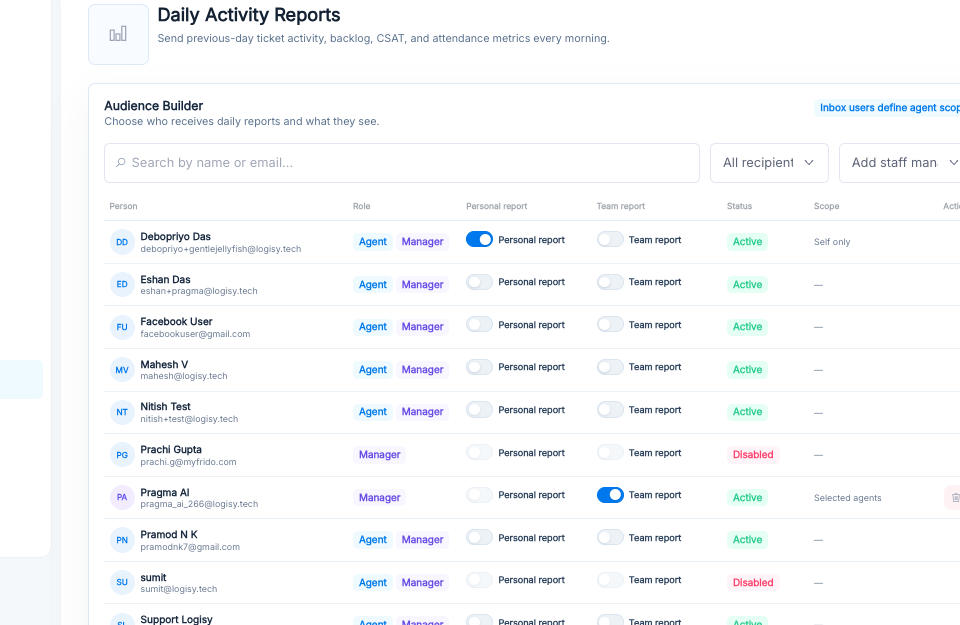The width and height of the screenshot is (960, 625).
Task: Click the email debopriyo+gentlejellyfish@logisy.tech
Action: coord(220,249)
